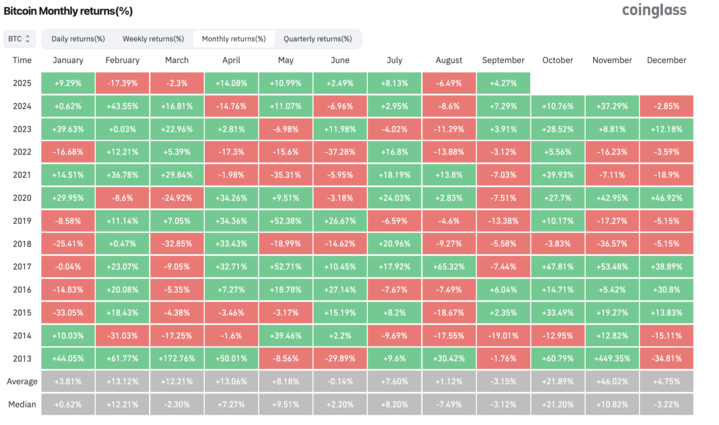The width and height of the screenshot is (719, 425).
Task: Select November 2013 cell showing +449.35%
Action: click(x=612, y=358)
